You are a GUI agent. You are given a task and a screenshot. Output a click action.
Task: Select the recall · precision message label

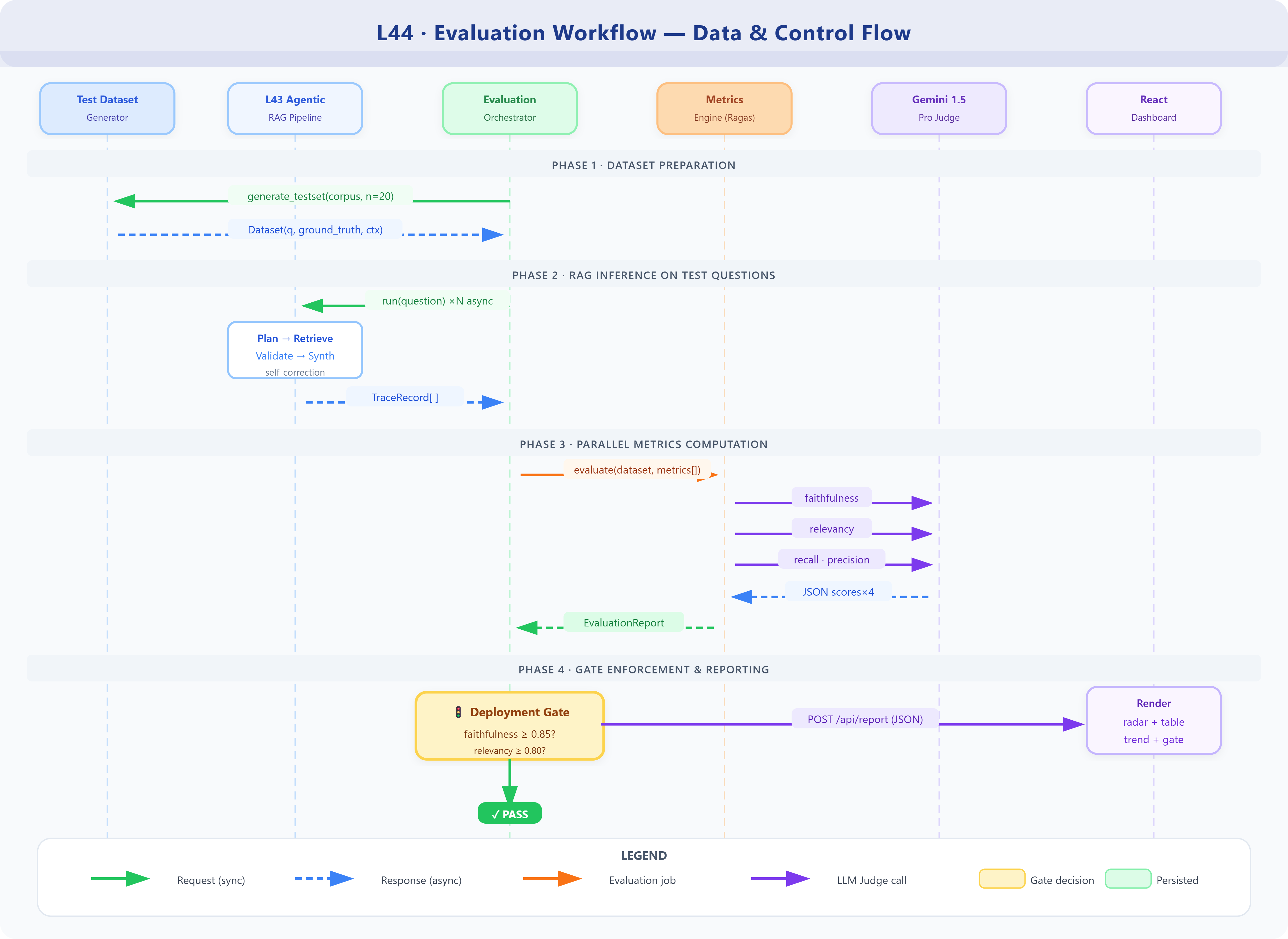coord(831,560)
